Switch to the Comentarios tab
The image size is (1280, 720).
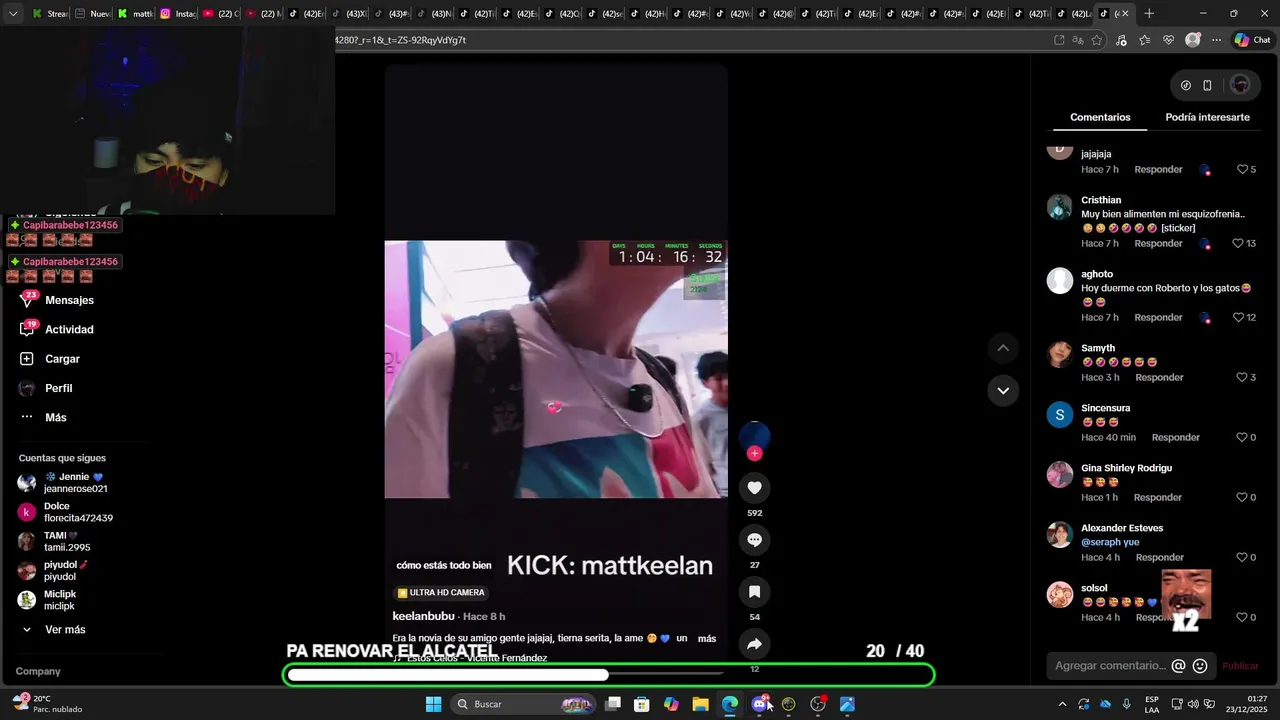click(x=1100, y=117)
